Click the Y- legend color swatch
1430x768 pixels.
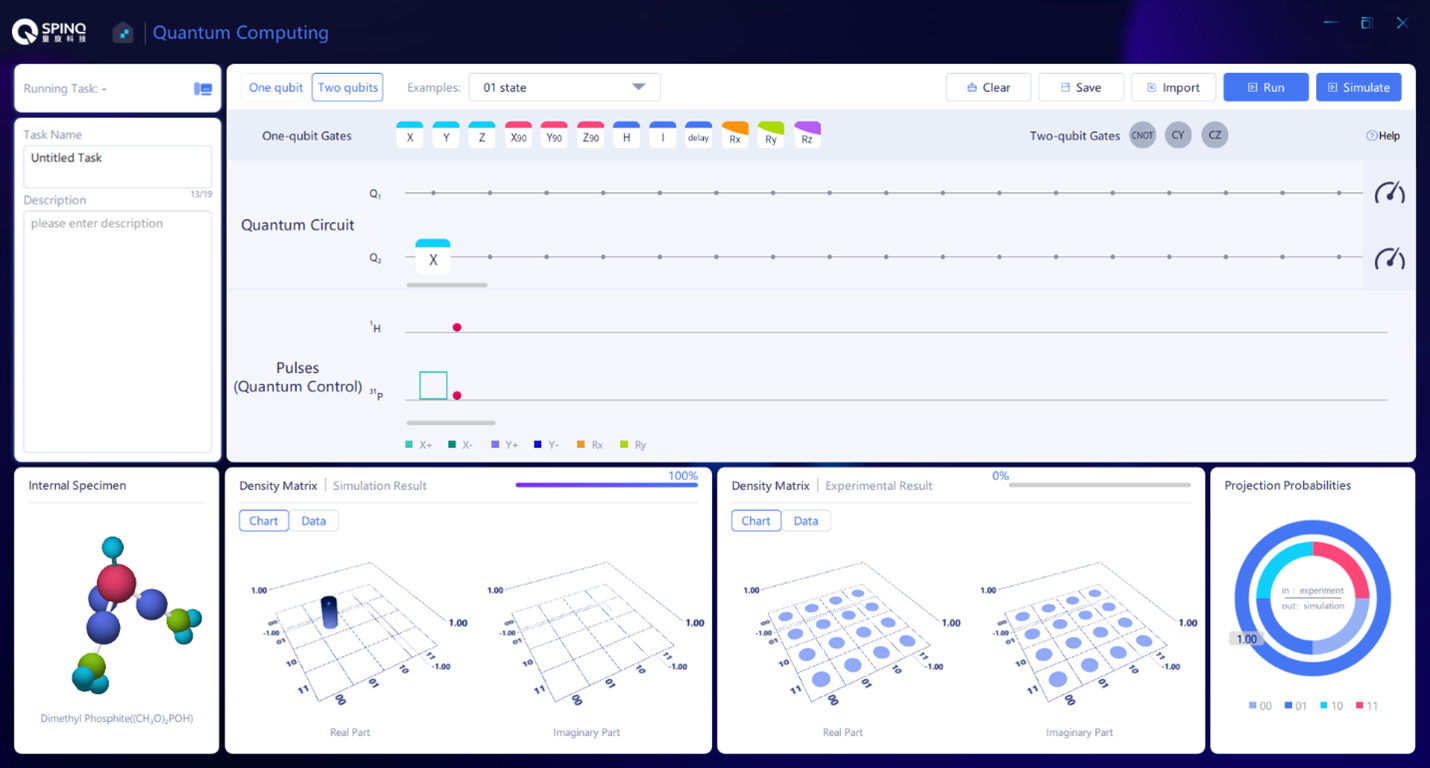pos(538,445)
